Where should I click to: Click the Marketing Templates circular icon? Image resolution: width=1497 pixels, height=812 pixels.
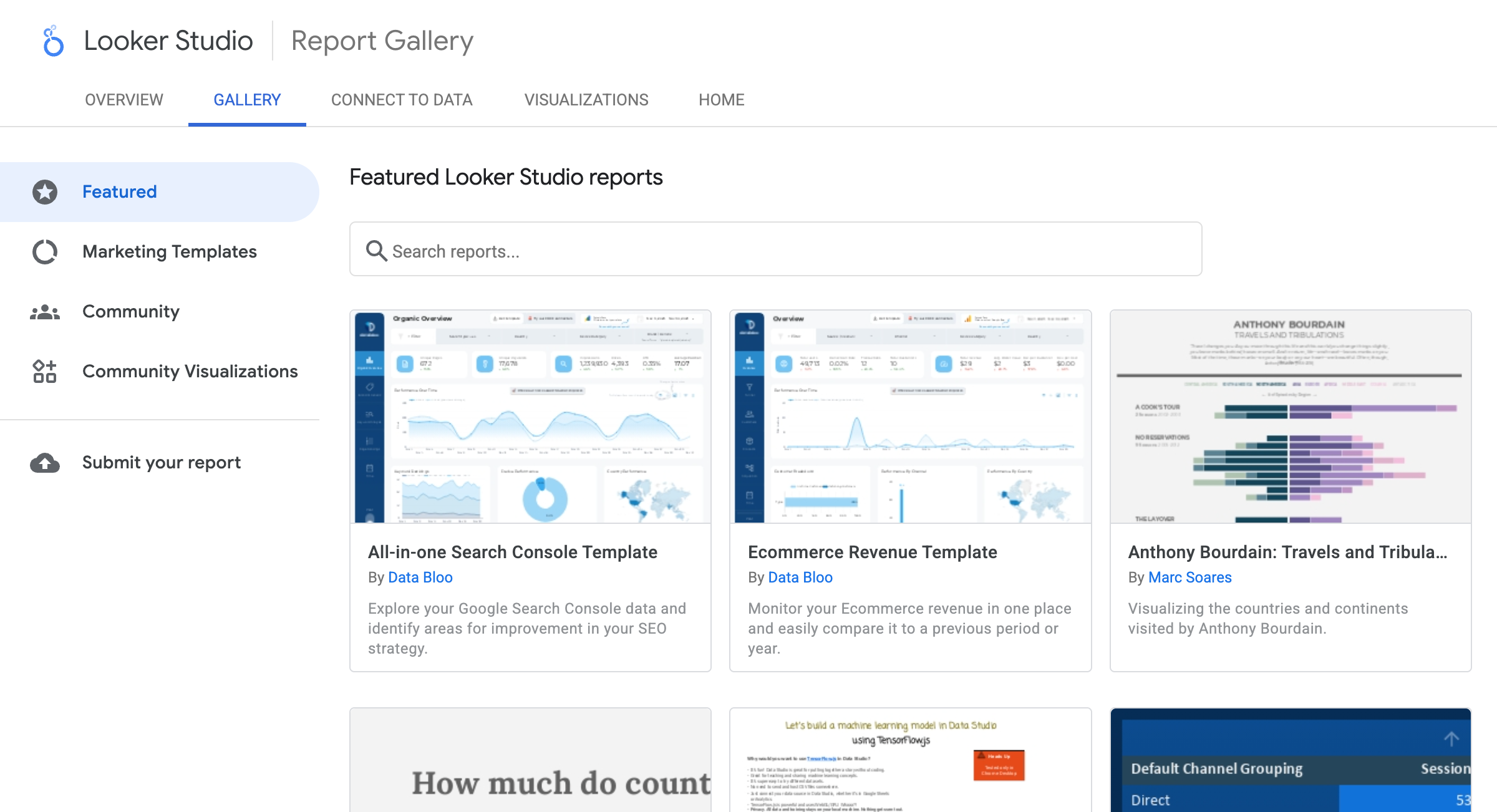[x=44, y=251]
